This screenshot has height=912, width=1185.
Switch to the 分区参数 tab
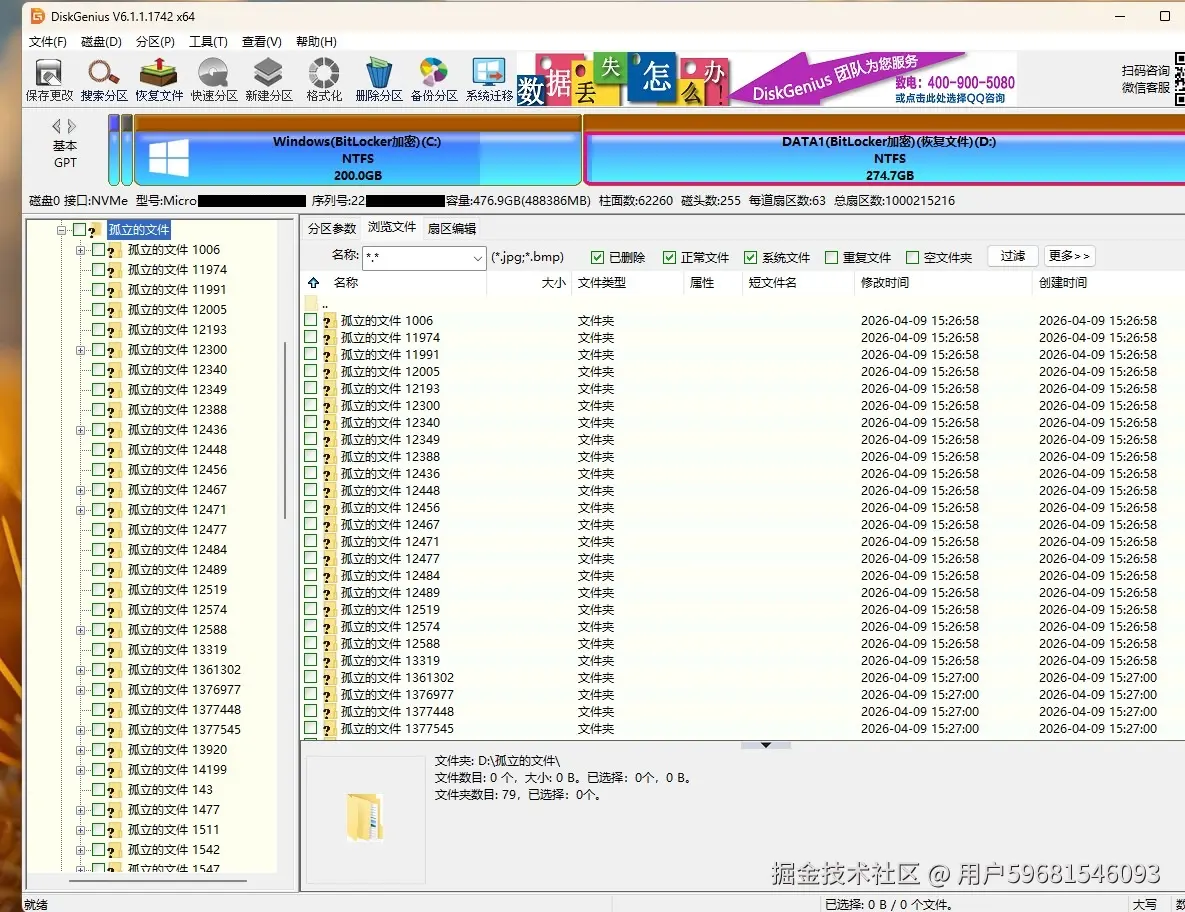(332, 228)
